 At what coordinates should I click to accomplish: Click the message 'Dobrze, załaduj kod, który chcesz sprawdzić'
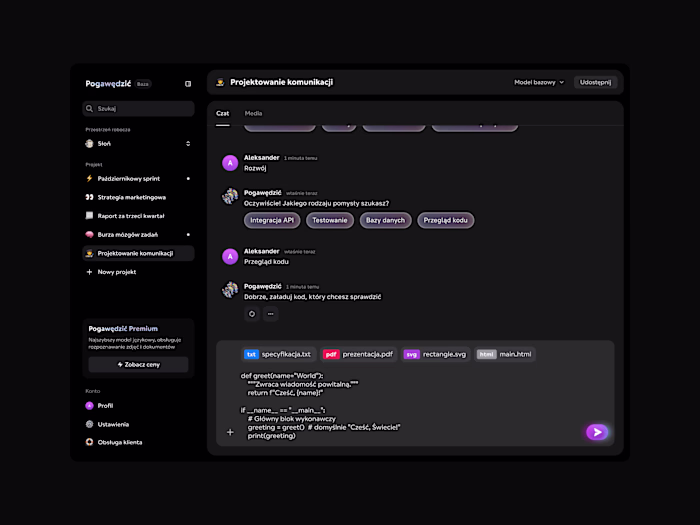312,297
